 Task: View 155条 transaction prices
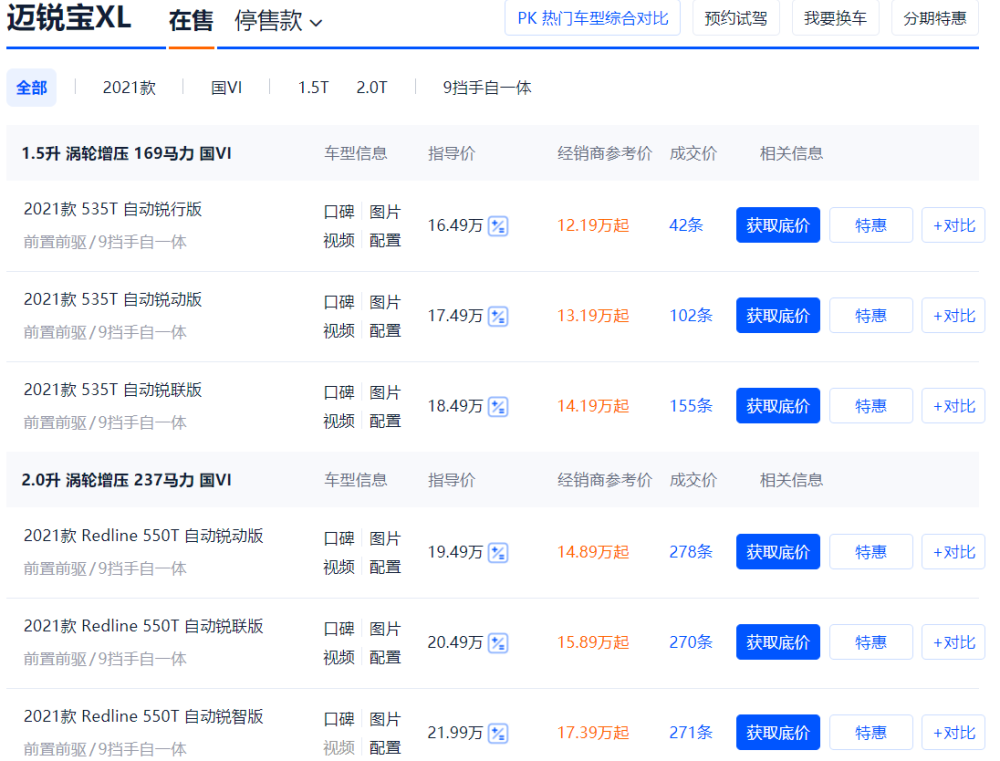691,406
